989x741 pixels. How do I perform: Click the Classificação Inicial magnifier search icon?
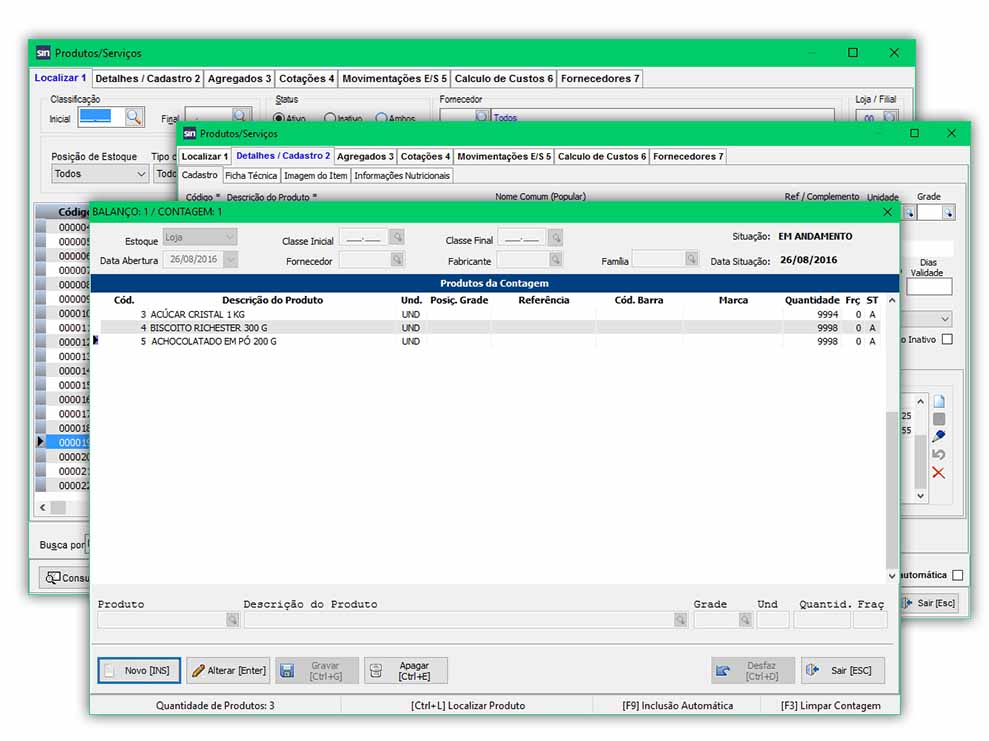[x=134, y=117]
